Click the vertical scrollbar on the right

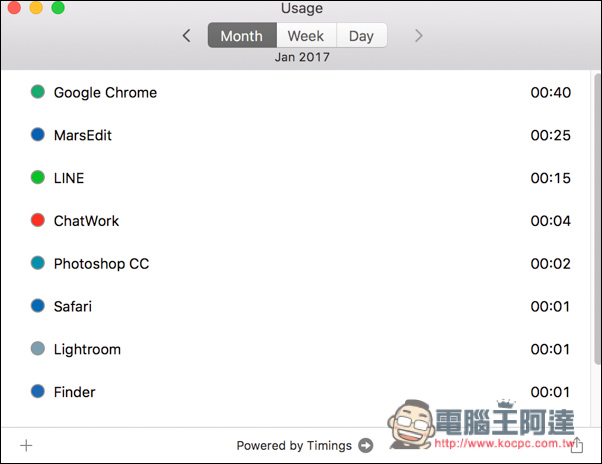[597, 219]
